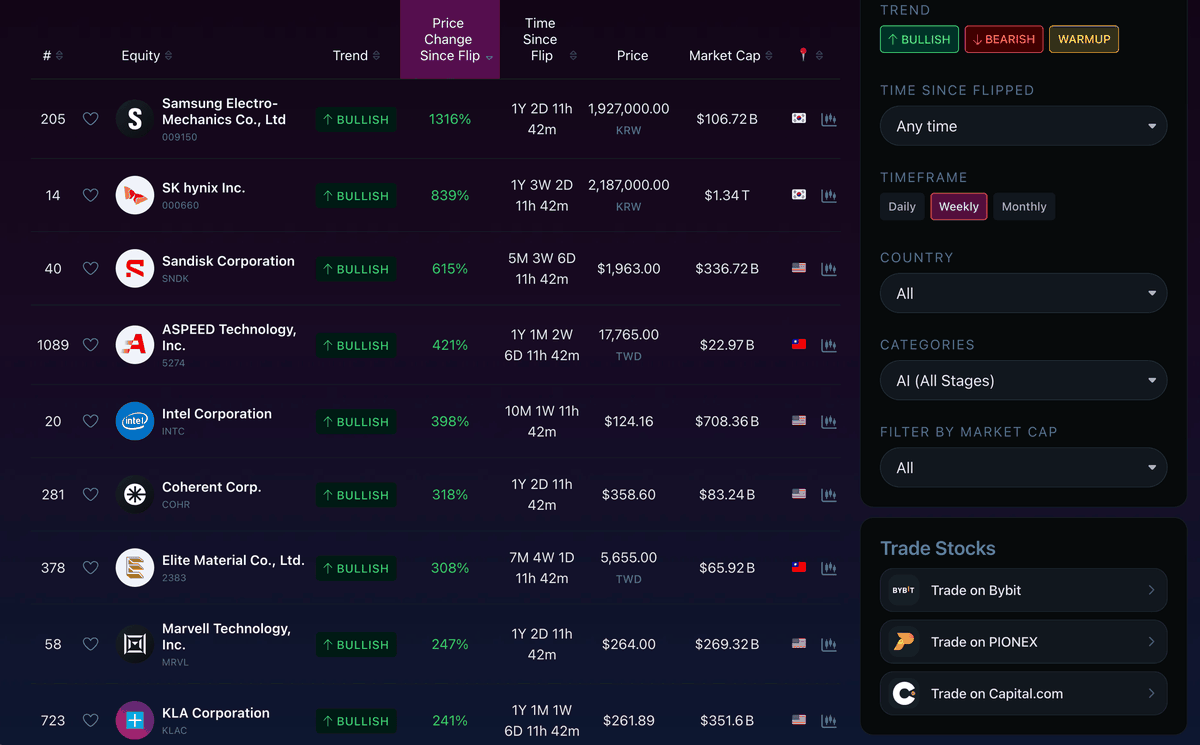Switch timeframe to Daily

point(902,206)
